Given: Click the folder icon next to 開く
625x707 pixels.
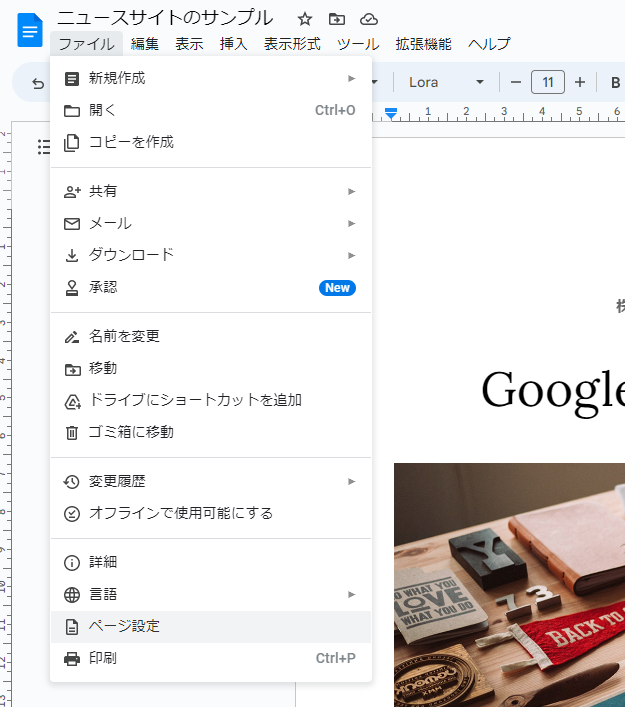Looking at the screenshot, I should click(72, 110).
